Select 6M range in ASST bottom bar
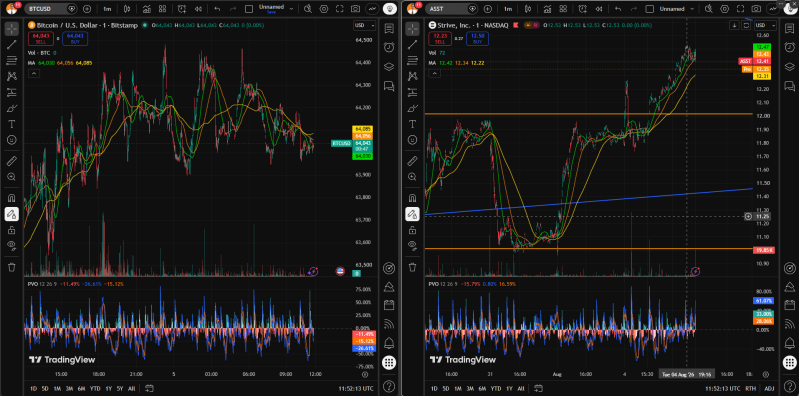The image size is (799, 396). pyautogui.click(x=482, y=388)
